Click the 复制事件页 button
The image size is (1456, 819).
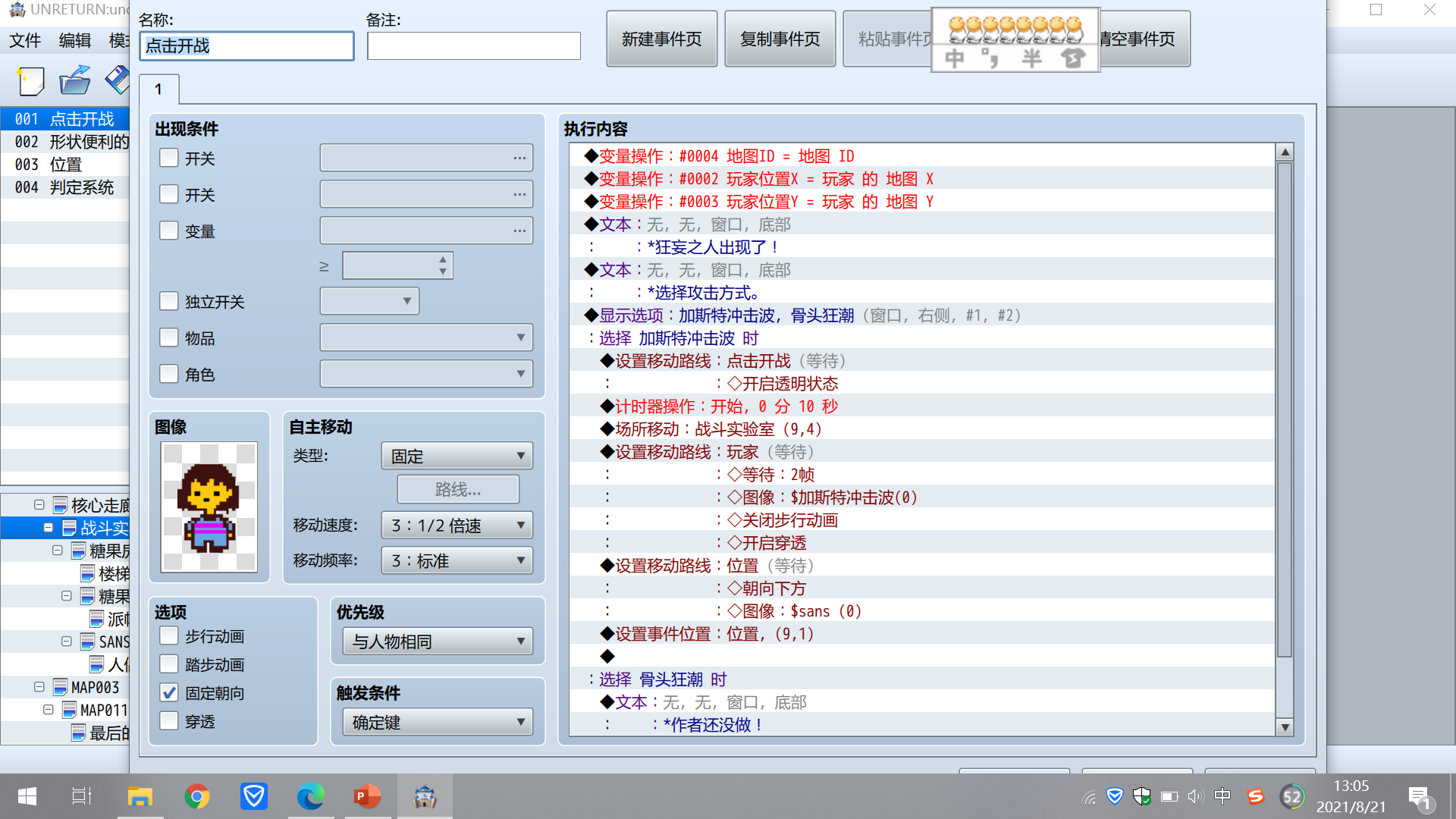pos(780,39)
